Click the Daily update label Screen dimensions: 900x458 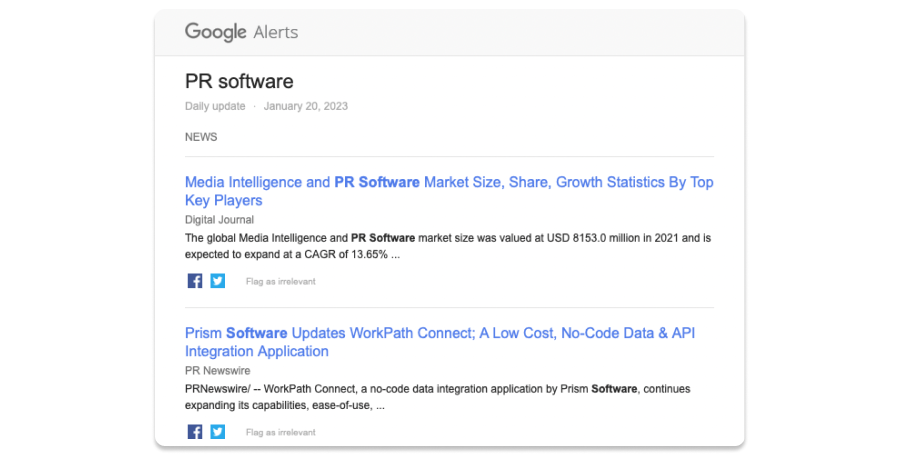214,106
